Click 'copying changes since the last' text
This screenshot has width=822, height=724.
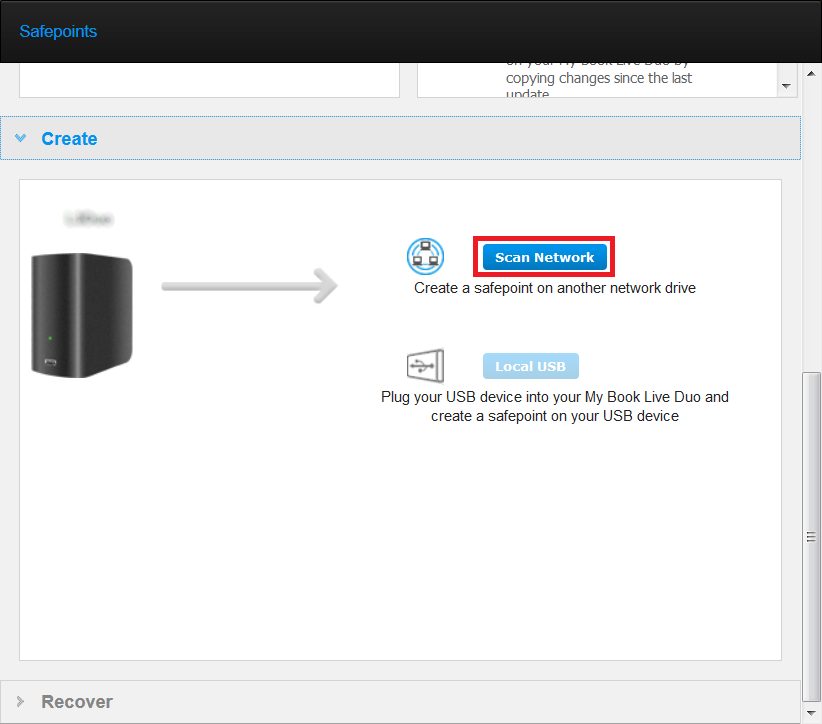[x=599, y=78]
